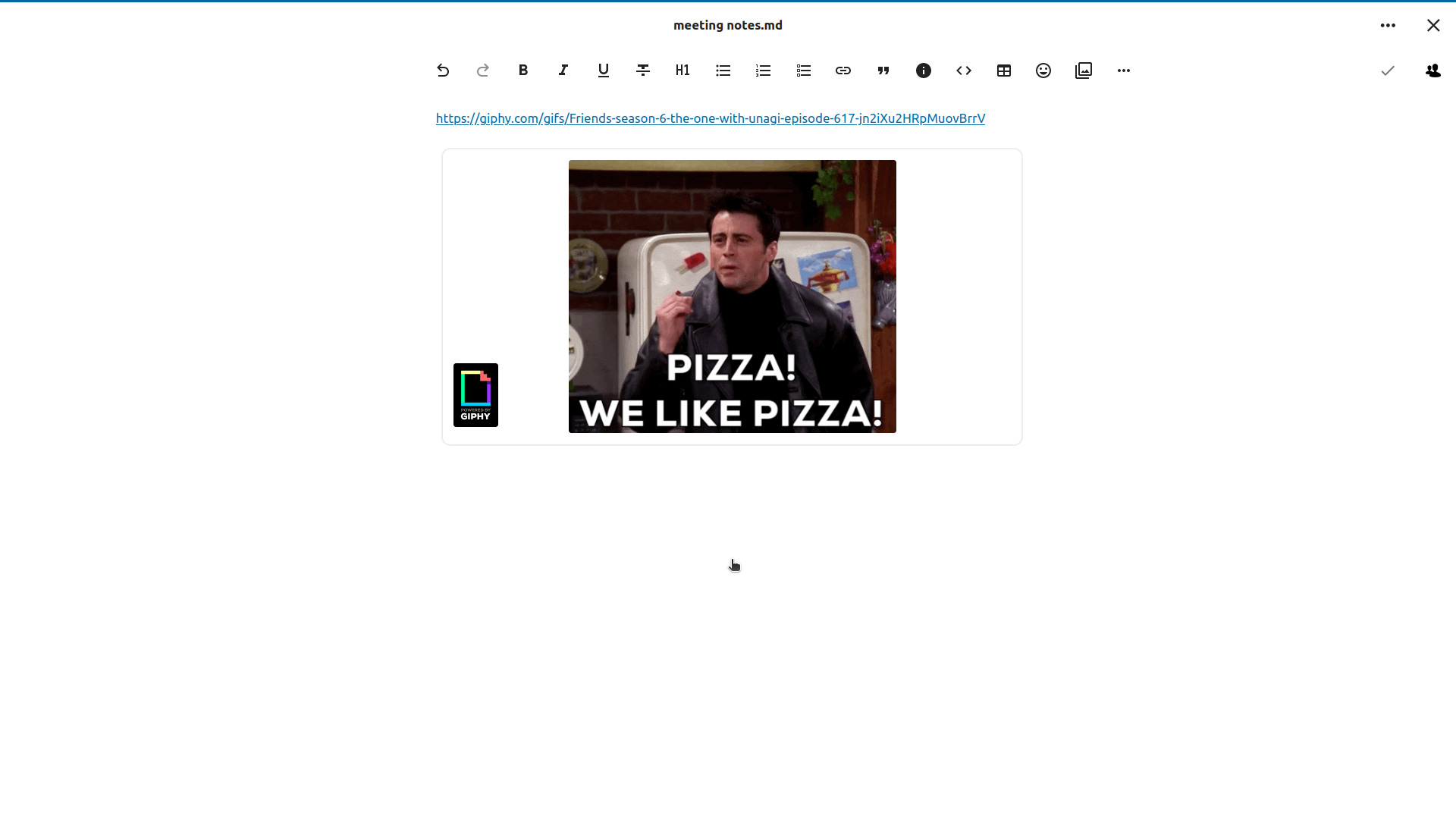Viewport: 1456px width, 819px height.
Task: Insert a to-do checklist
Action: point(804,71)
